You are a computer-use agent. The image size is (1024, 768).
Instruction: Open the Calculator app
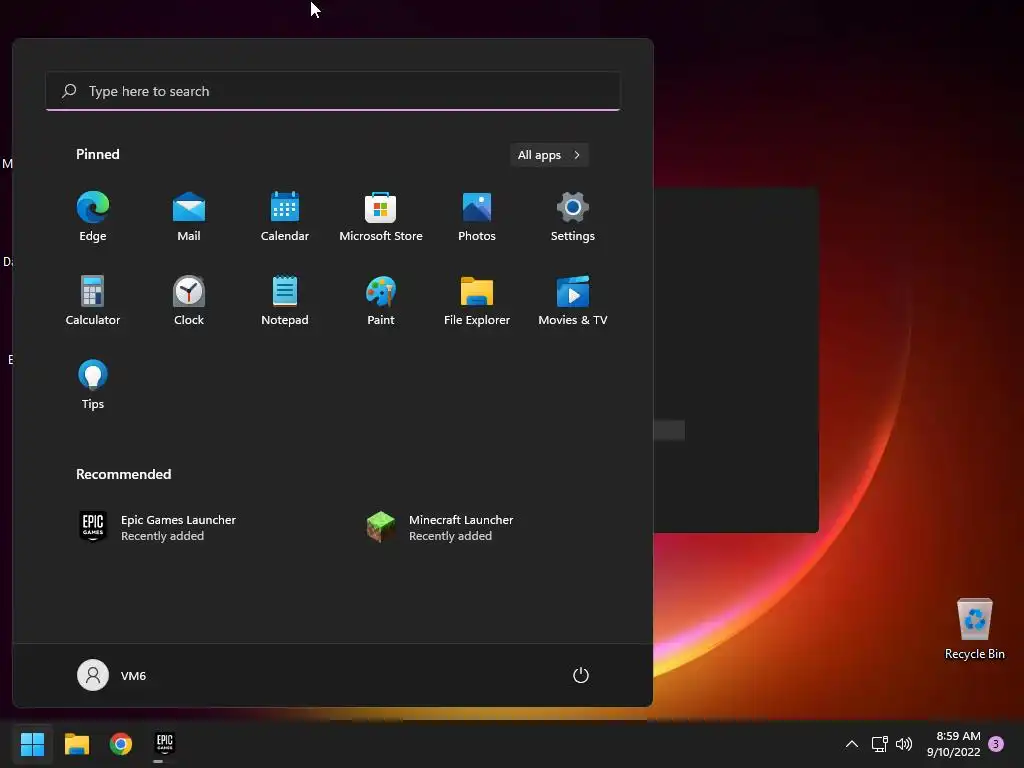click(93, 301)
